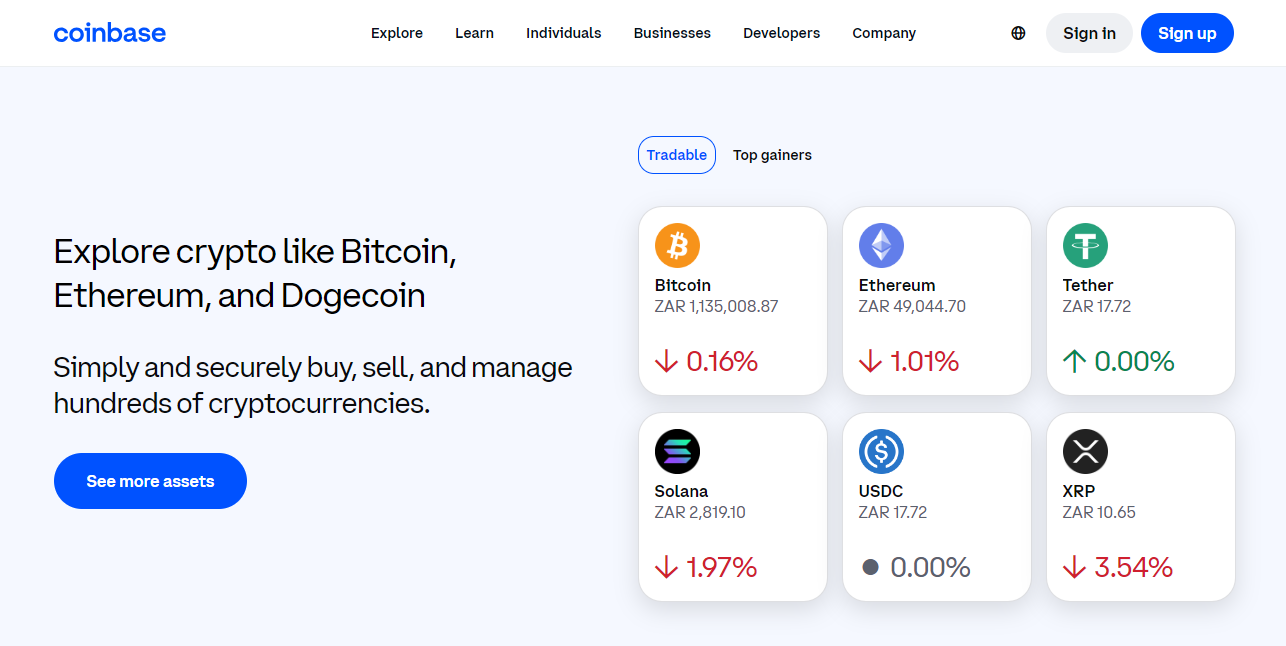Click the Tether green logo icon
Screen dimensions: 1286x646
coord(1085,245)
